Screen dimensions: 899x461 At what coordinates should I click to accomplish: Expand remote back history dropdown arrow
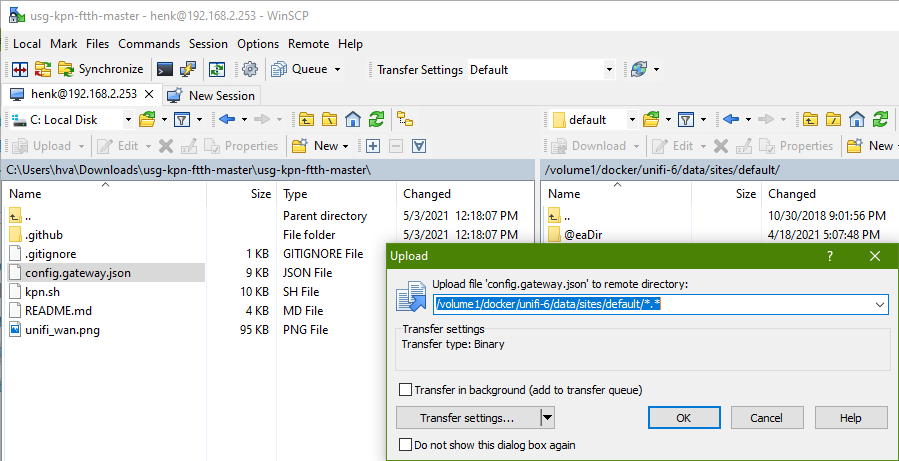pyautogui.click(x=748, y=120)
